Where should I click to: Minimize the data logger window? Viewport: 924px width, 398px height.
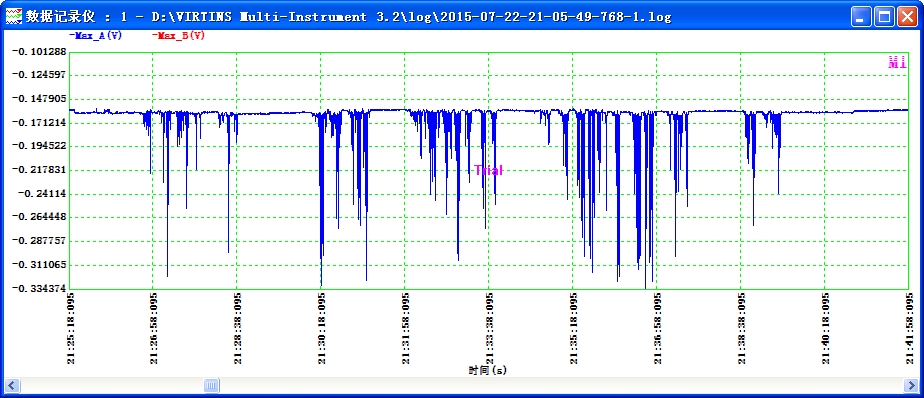point(862,17)
